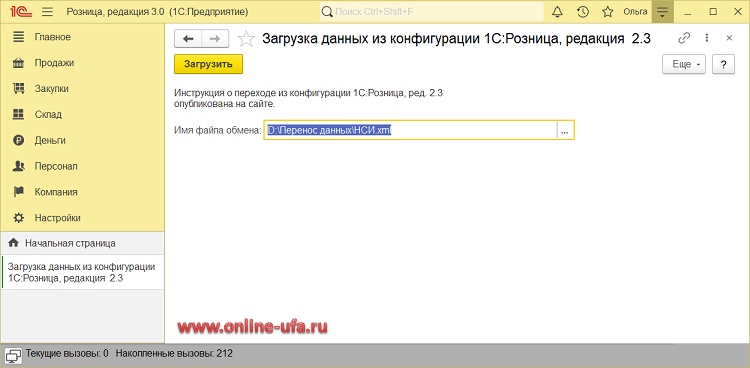Click the Главное menu lines icon
Viewport: 750px width, 368px height.
(x=19, y=37)
